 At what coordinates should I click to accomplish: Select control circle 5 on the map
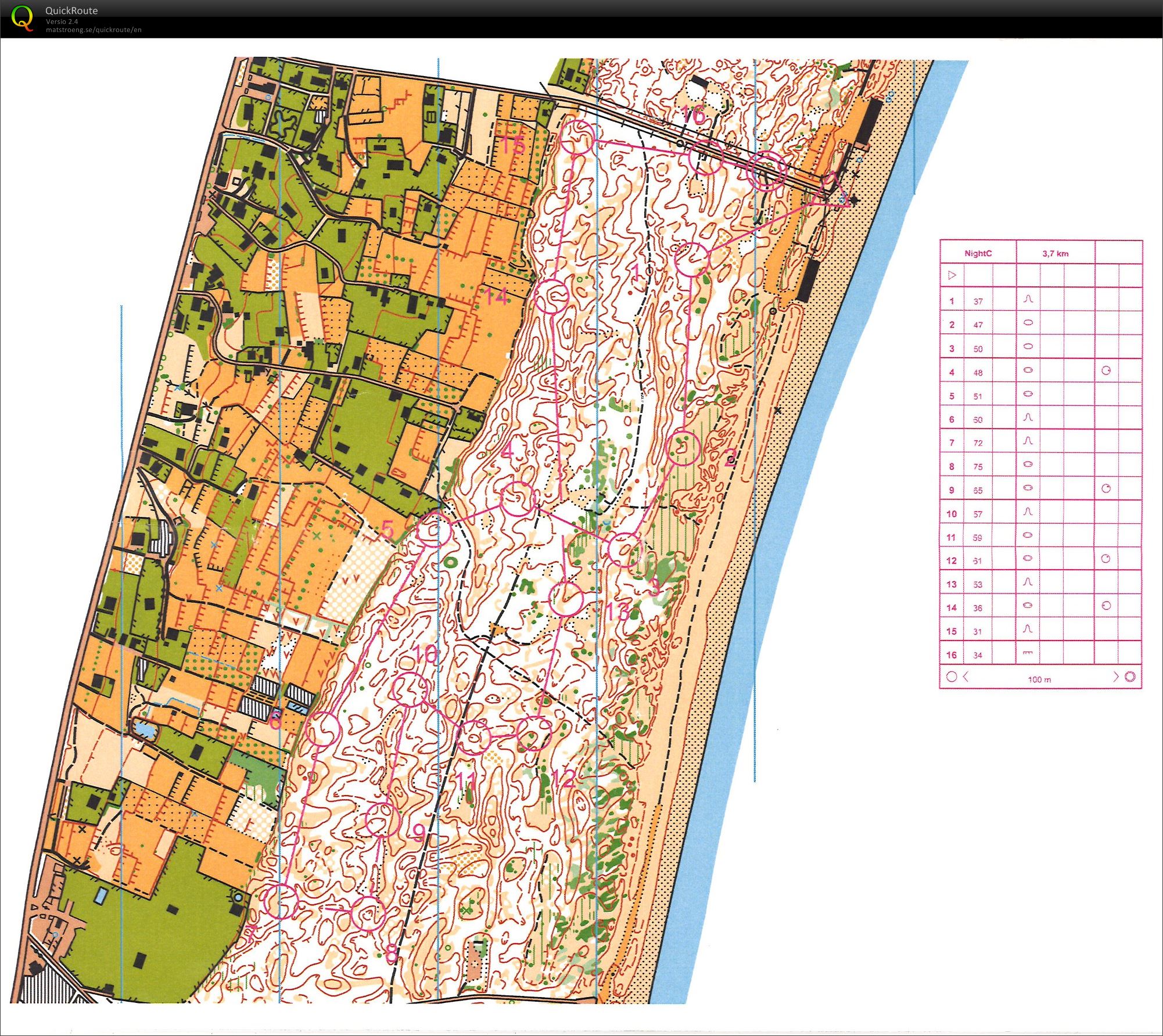tap(434, 529)
